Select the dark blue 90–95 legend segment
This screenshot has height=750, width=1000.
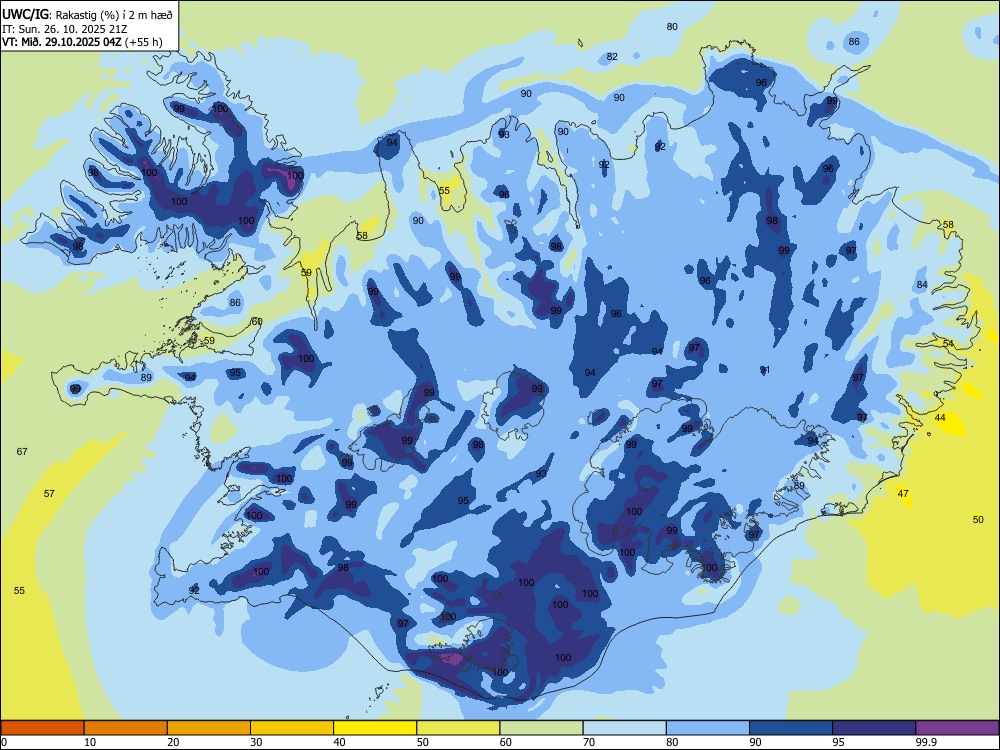(791, 728)
